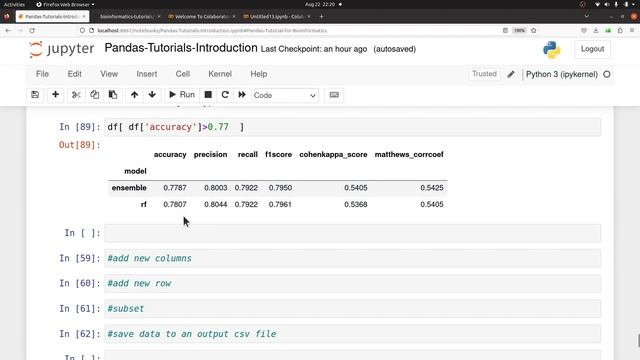Click the Python 3 (ipykernel) label

point(562,74)
